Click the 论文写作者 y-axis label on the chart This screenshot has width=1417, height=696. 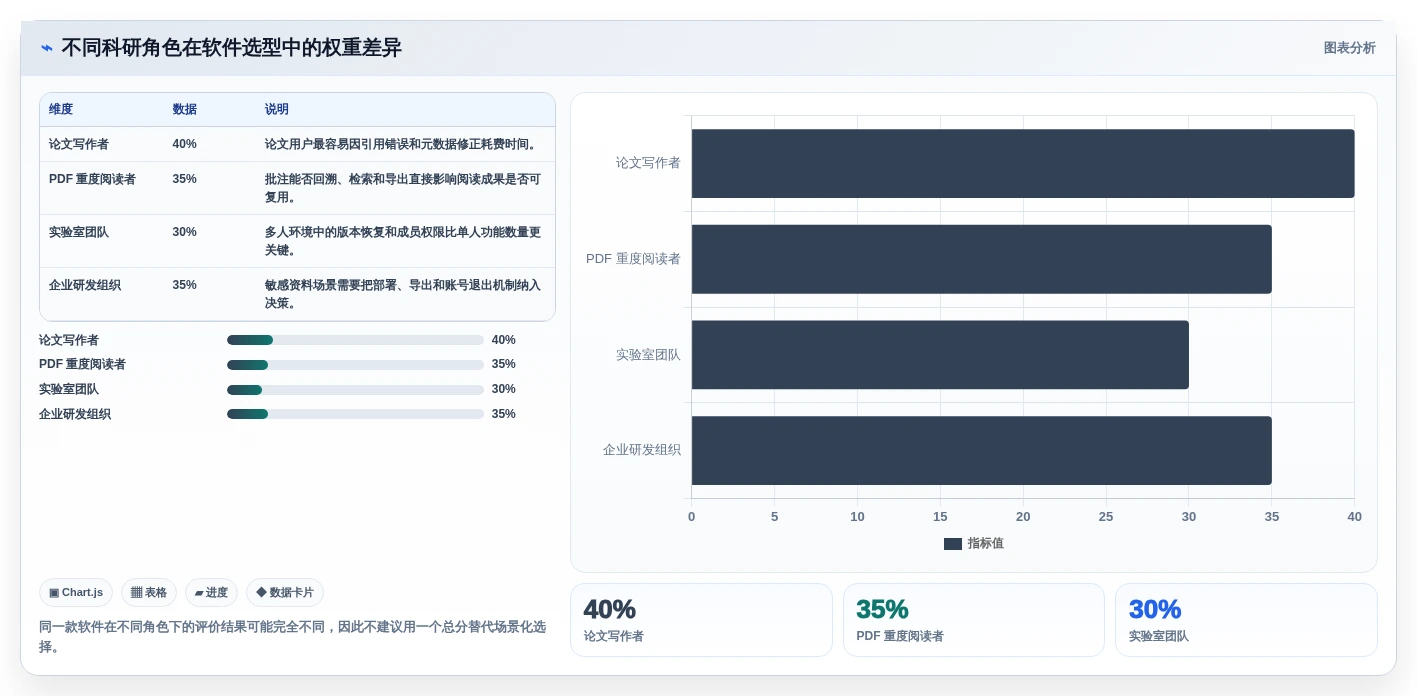coord(648,162)
